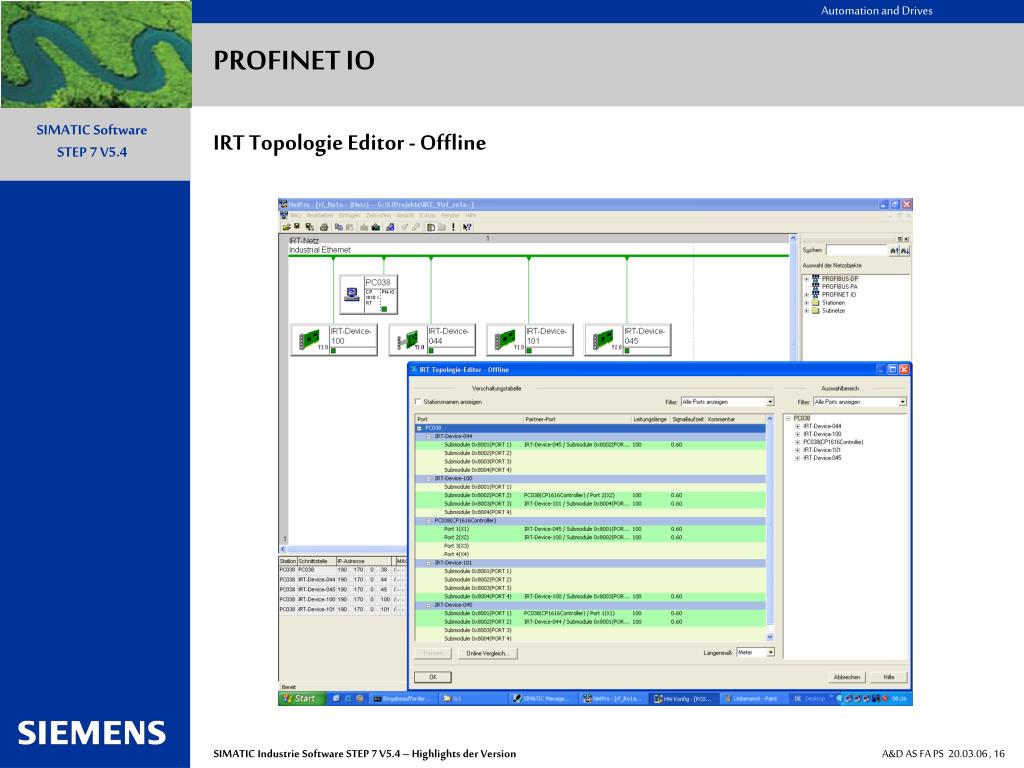
Task: Collapse PC038(CP1616Controller) group in table
Action: (x=429, y=521)
